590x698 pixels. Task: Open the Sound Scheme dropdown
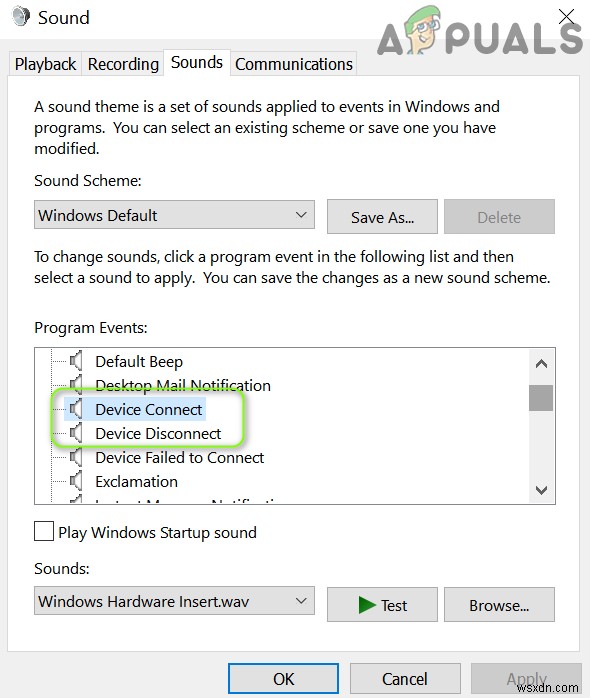[174, 215]
